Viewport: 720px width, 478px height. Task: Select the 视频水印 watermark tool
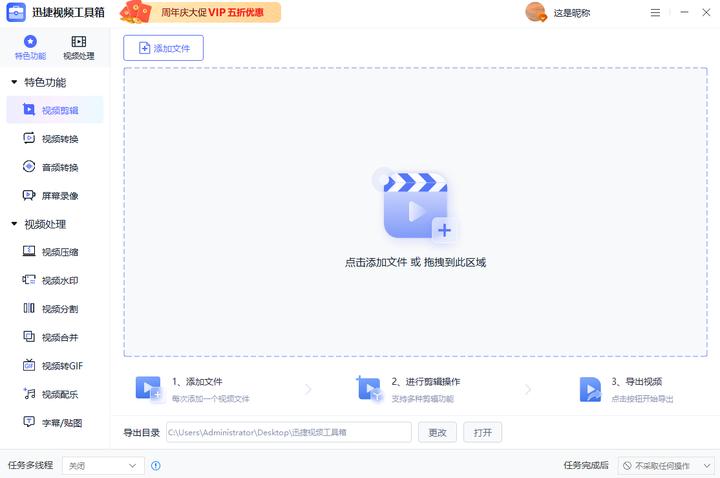click(29, 281)
